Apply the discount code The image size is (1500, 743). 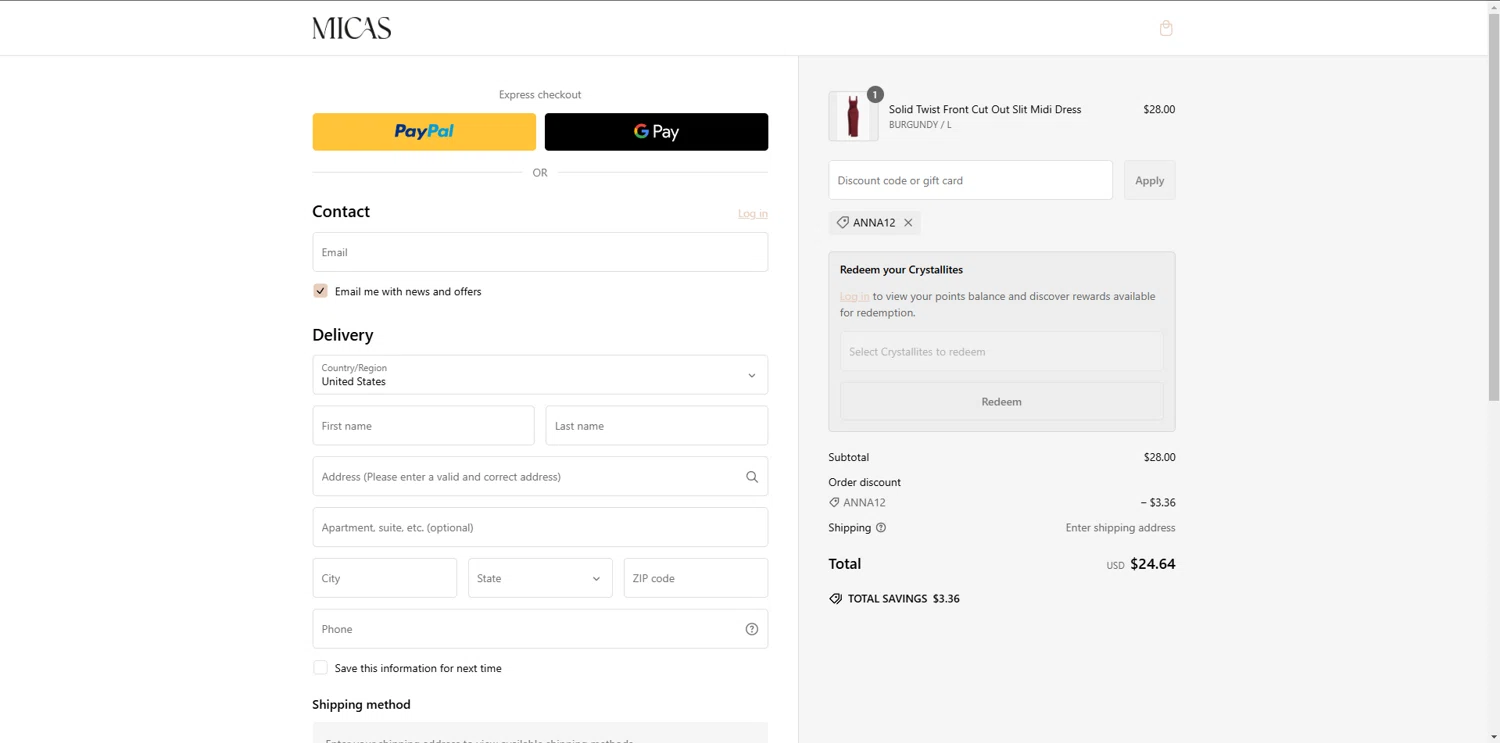pos(1149,180)
